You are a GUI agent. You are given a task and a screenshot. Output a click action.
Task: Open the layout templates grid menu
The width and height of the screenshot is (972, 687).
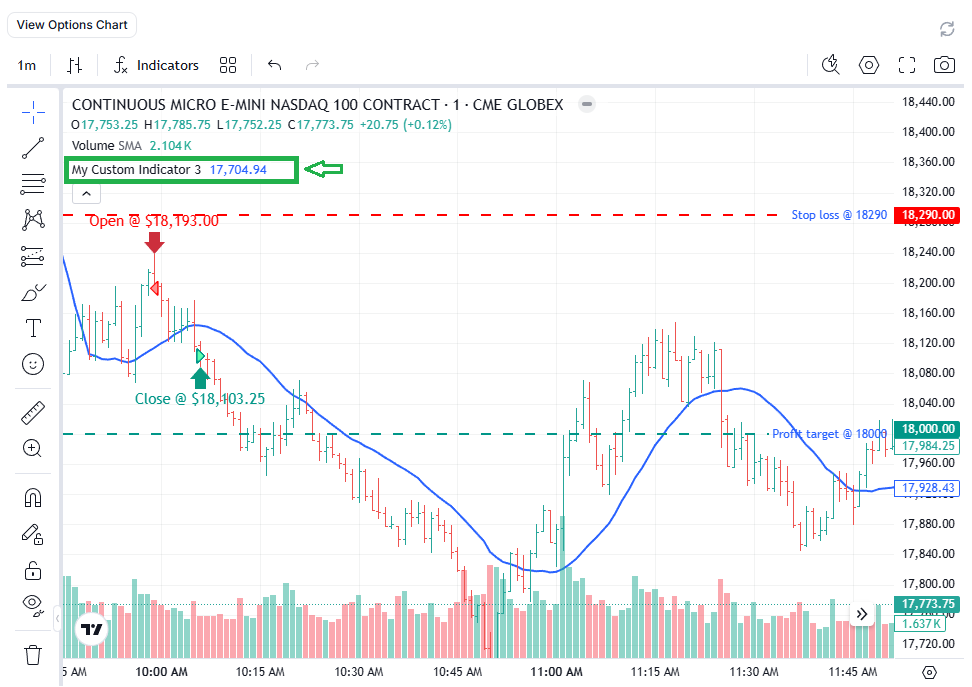pyautogui.click(x=228, y=65)
